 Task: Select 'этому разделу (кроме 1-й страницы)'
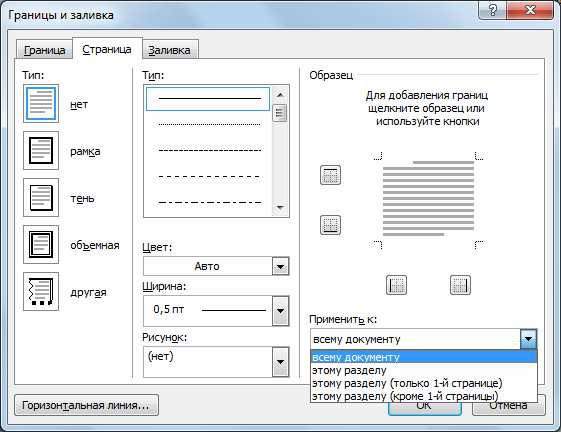(424, 396)
